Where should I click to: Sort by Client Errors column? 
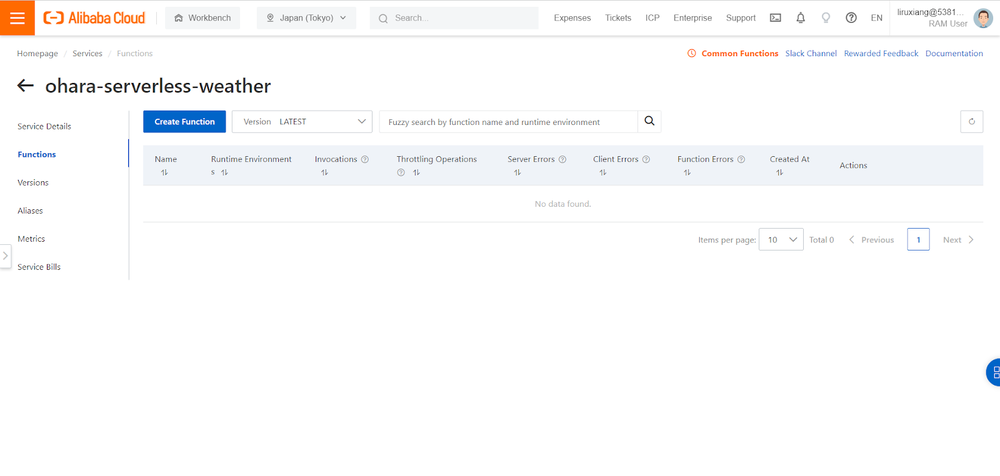[603, 173]
